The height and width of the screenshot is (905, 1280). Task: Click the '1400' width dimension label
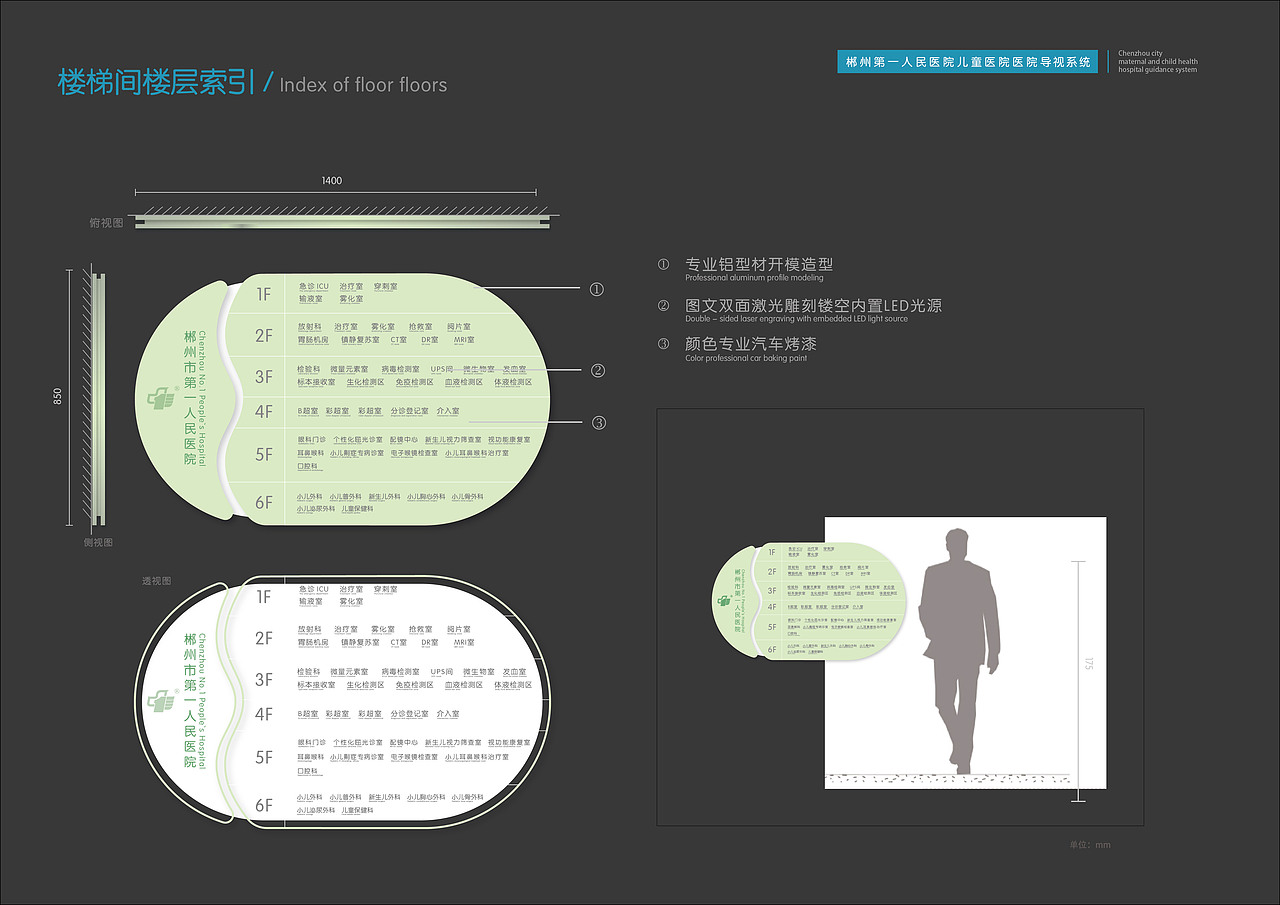(x=332, y=181)
